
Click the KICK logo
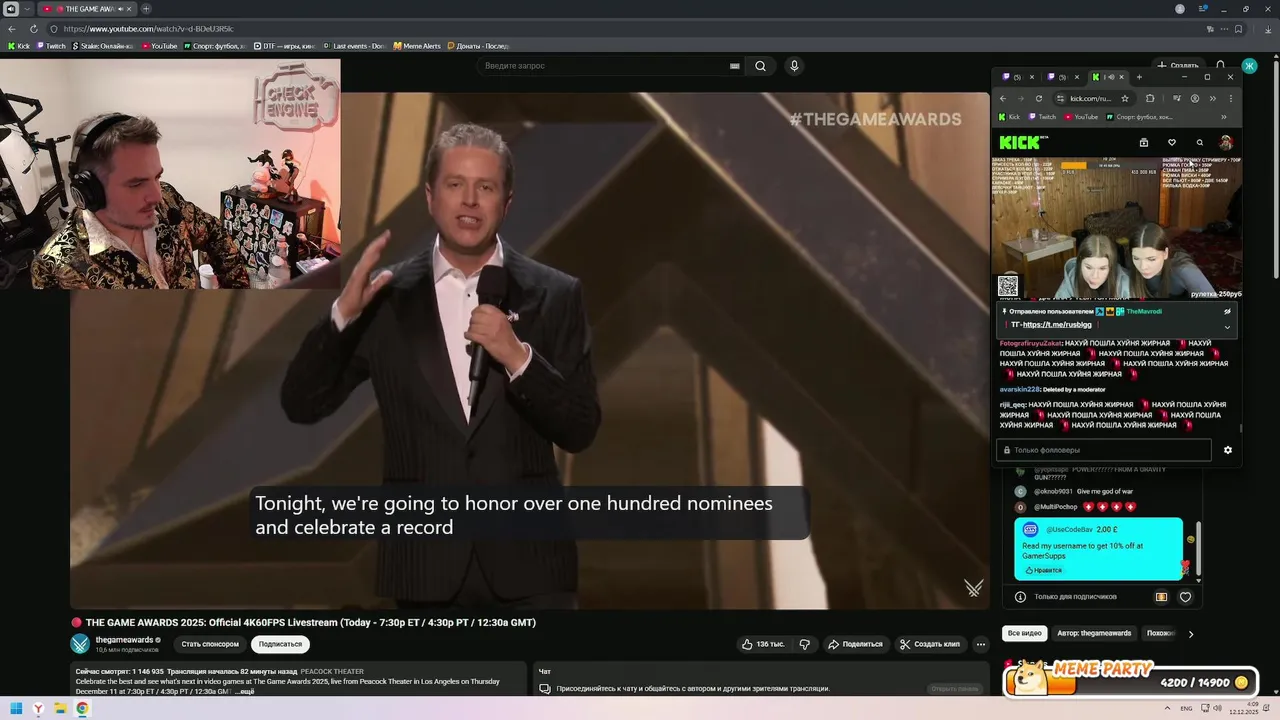(1020, 142)
